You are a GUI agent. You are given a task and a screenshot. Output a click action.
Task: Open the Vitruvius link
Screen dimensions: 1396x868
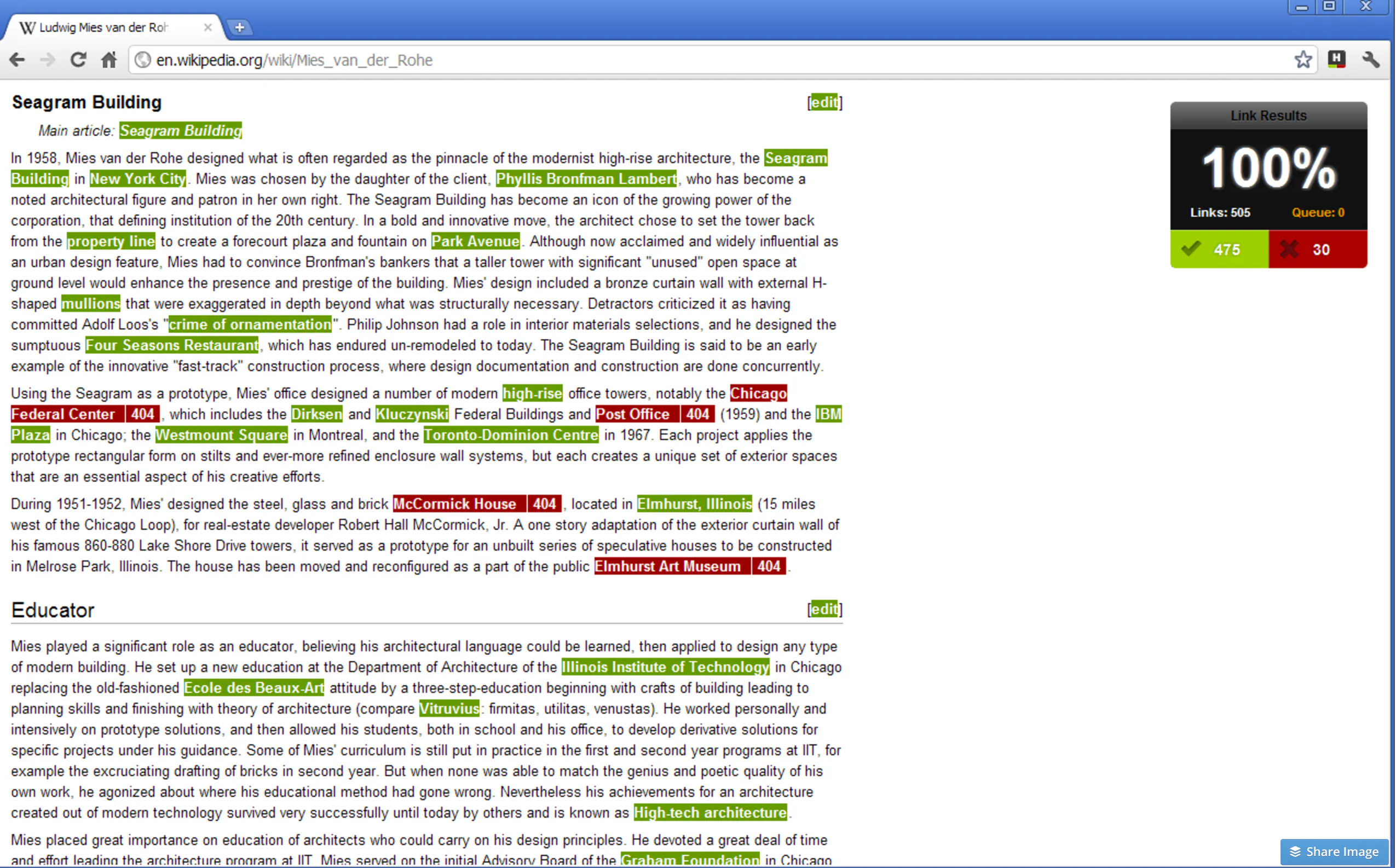pos(449,708)
